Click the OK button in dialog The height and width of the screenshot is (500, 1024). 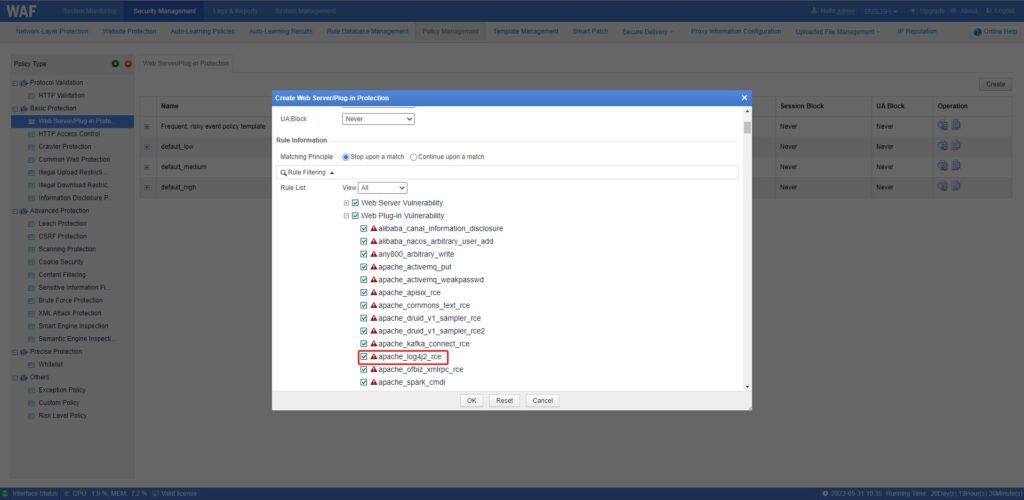472,401
